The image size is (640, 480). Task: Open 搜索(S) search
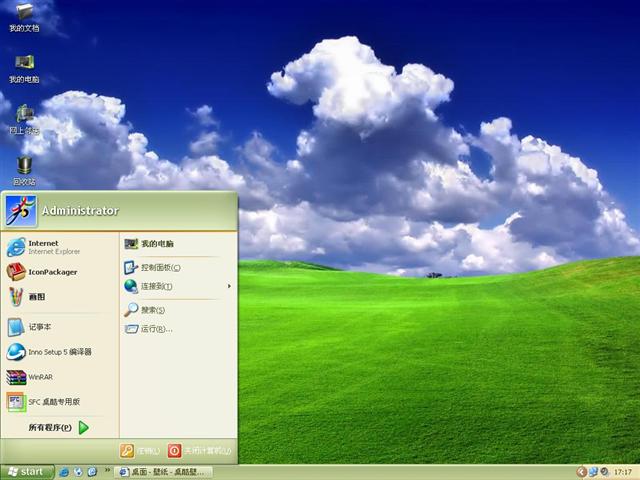click(x=178, y=310)
